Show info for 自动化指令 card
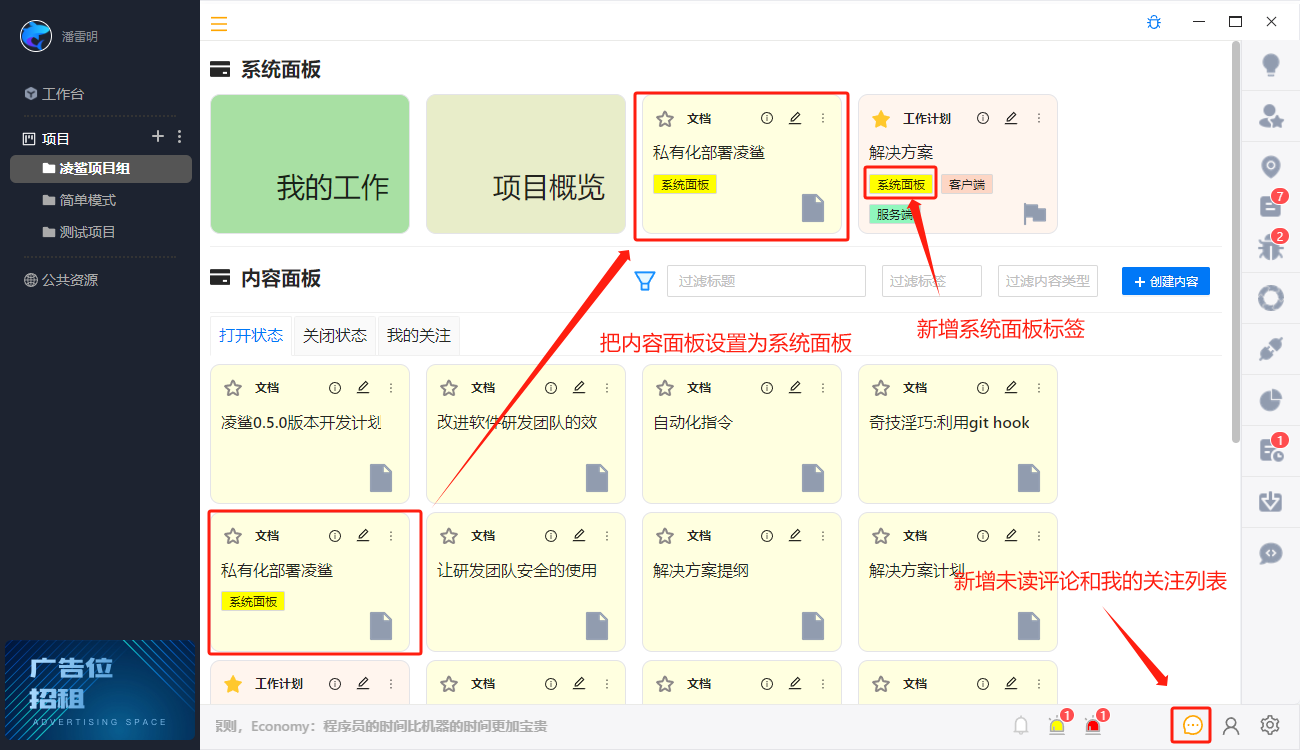The height and width of the screenshot is (750, 1300). tap(767, 387)
